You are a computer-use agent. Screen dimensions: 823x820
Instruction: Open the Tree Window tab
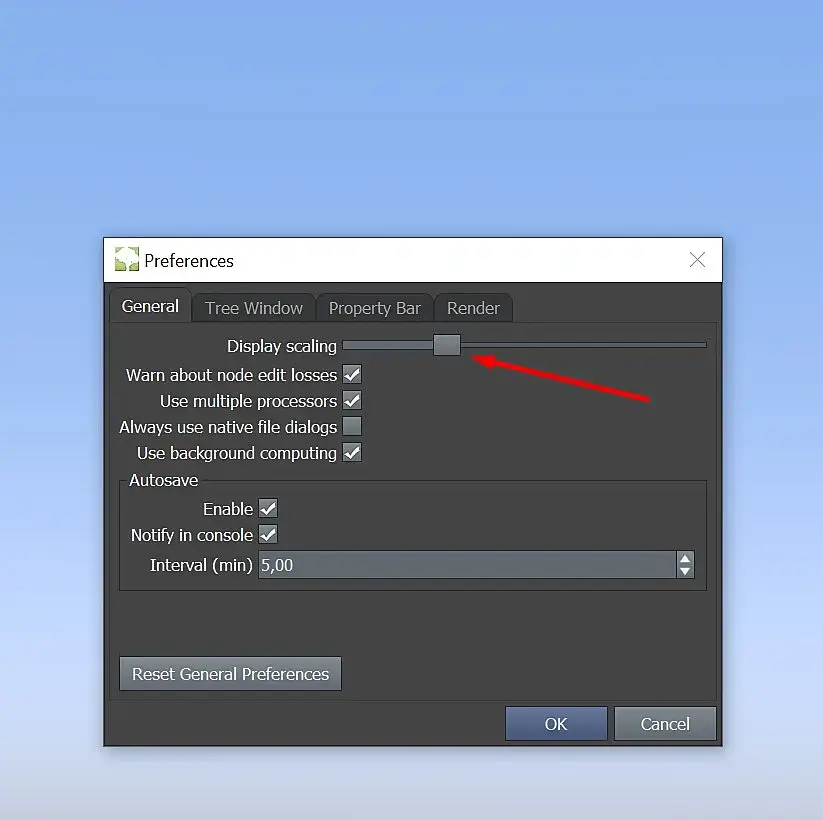point(254,308)
